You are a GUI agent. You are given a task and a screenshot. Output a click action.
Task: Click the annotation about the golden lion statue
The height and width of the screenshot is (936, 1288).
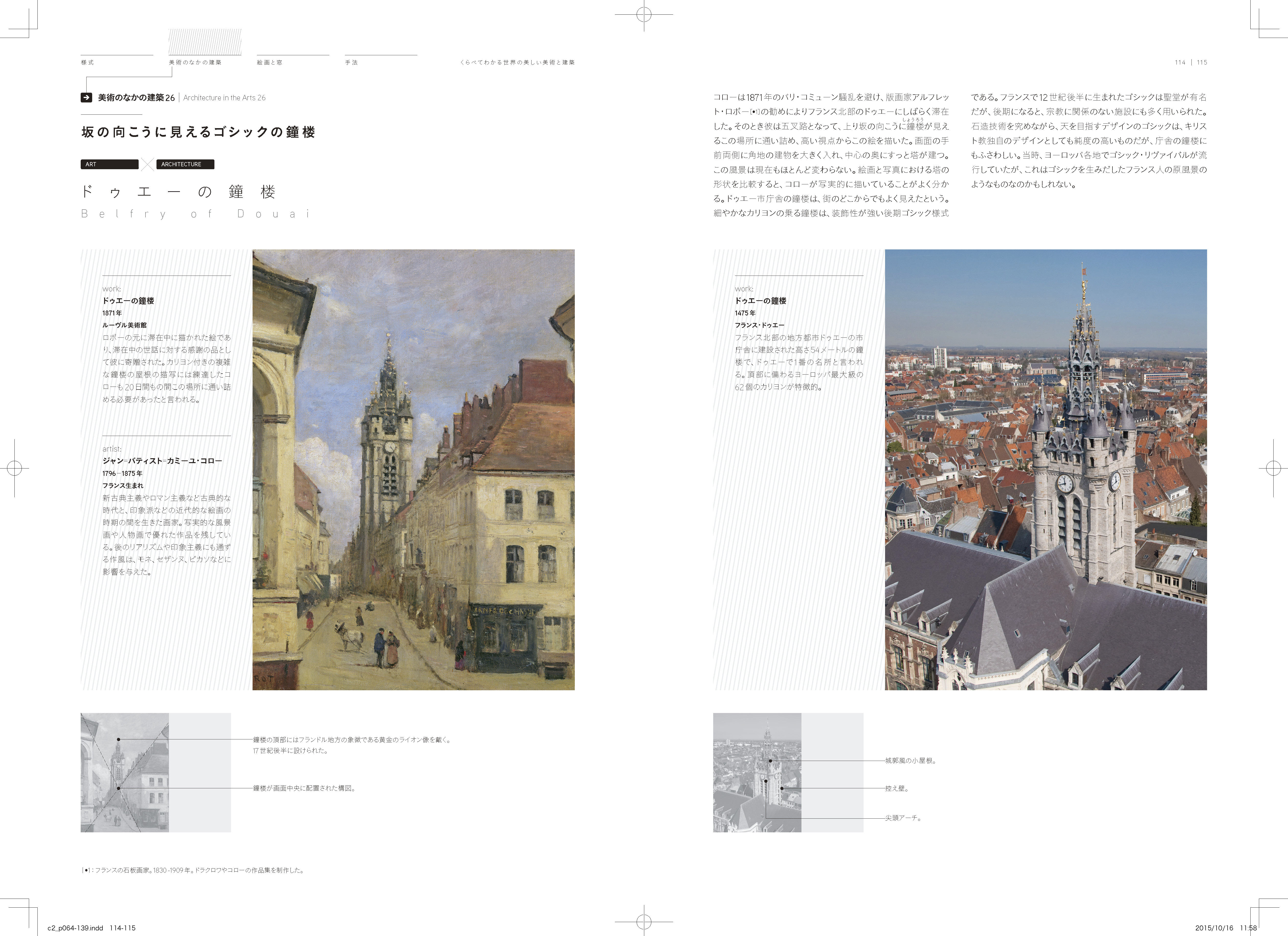(x=352, y=745)
